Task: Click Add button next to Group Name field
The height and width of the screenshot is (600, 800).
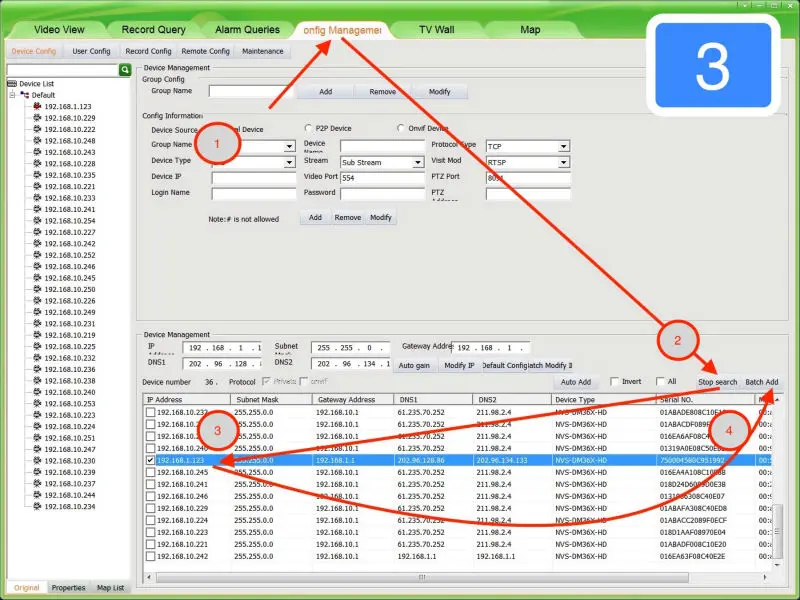Action: (x=326, y=91)
